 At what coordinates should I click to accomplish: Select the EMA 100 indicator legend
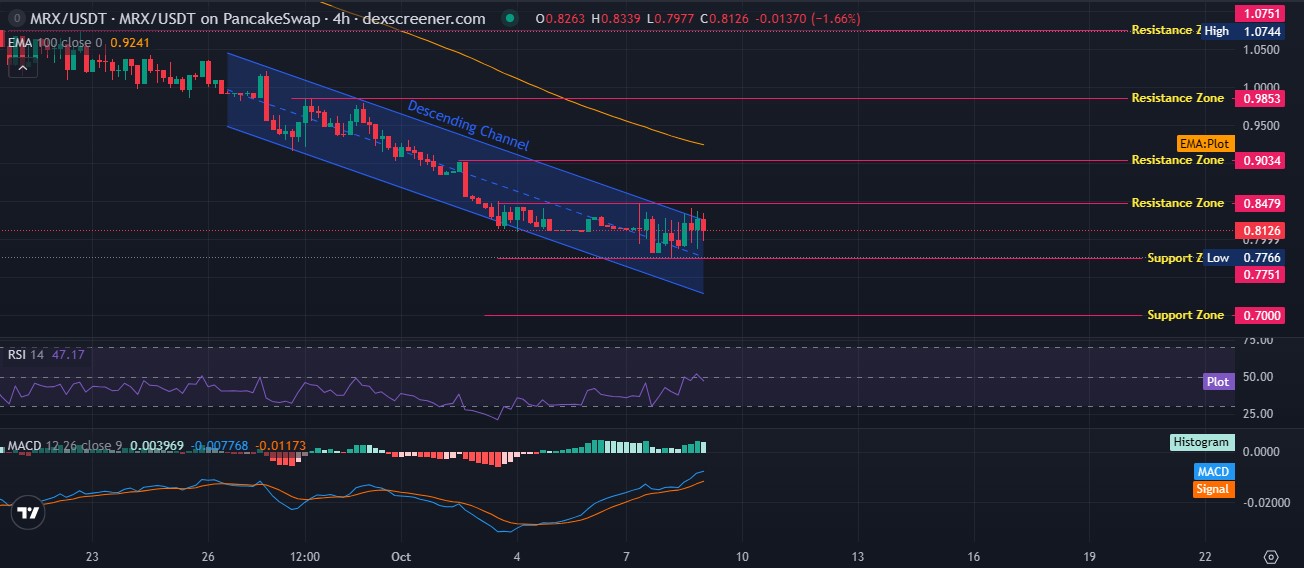55,43
